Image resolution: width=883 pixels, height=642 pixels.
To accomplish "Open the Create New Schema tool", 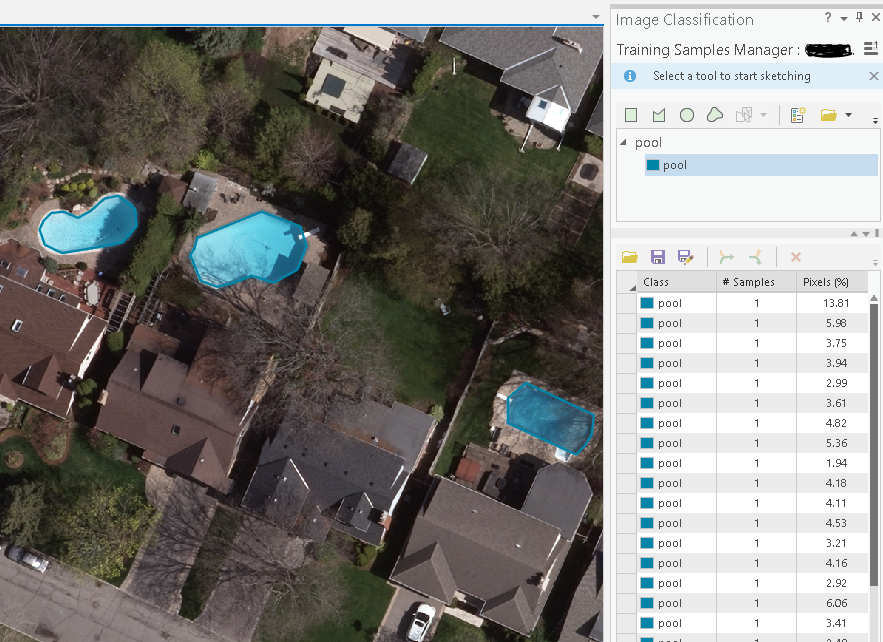I will [797, 114].
